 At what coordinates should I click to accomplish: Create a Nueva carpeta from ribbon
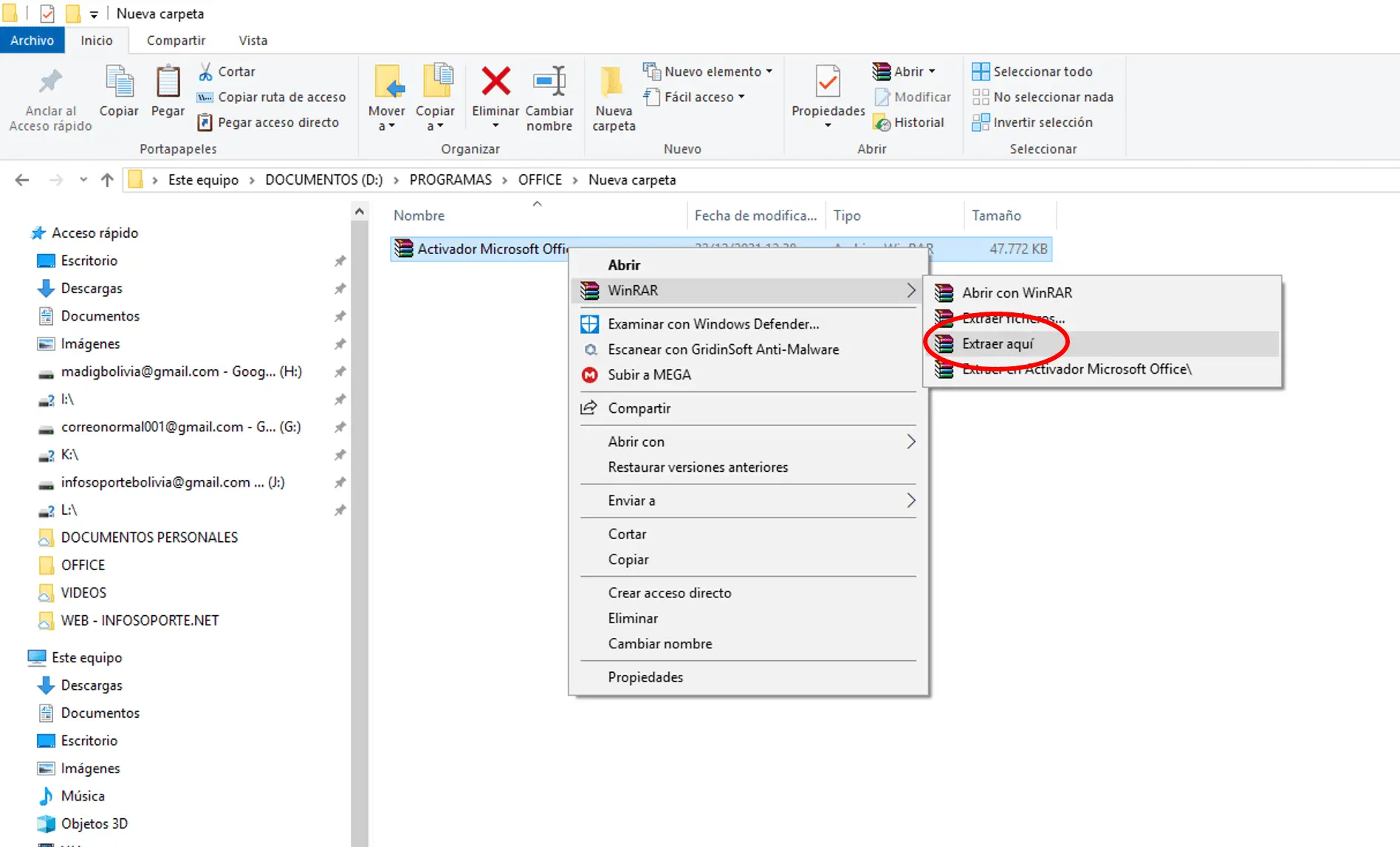(614, 99)
